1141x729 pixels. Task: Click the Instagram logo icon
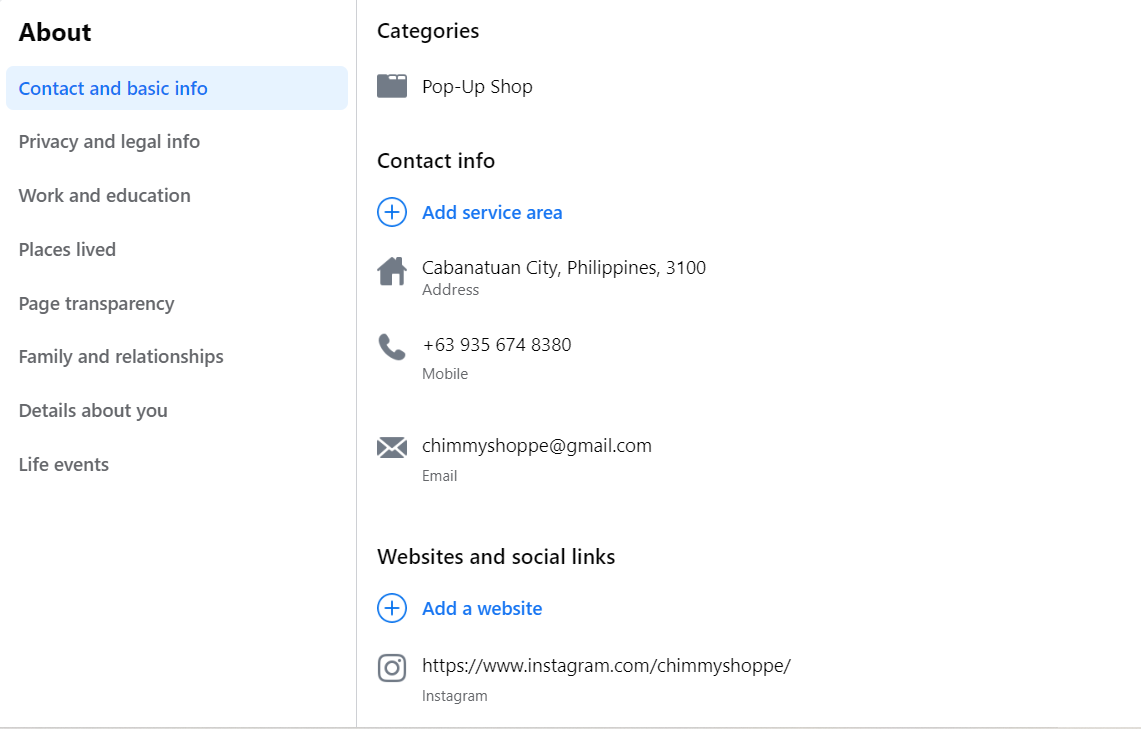(x=392, y=668)
